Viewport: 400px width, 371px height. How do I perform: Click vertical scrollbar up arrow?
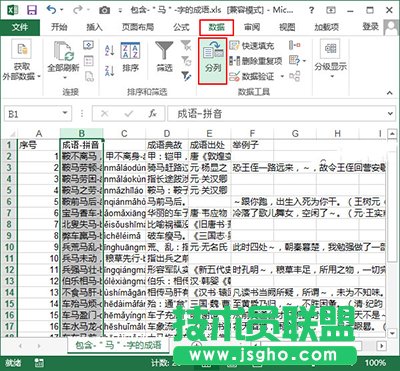click(392, 134)
